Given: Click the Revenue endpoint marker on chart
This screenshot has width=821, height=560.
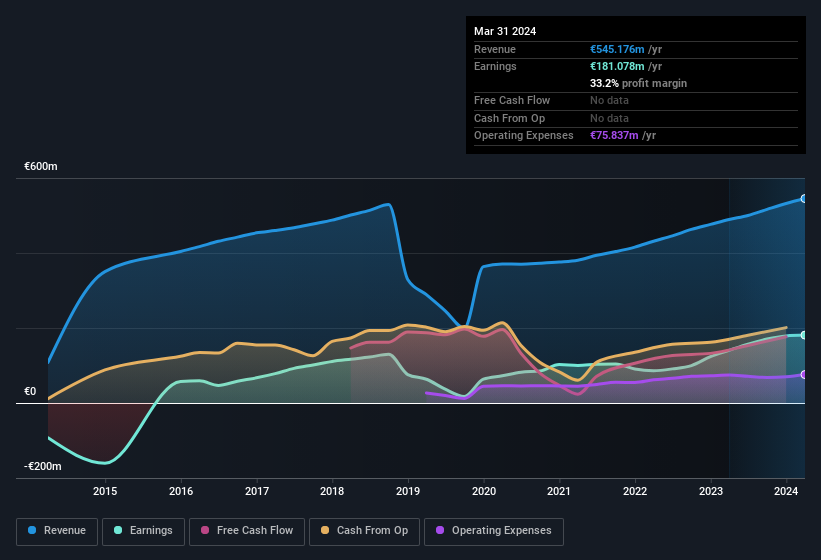Looking at the screenshot, I should click(x=804, y=199).
